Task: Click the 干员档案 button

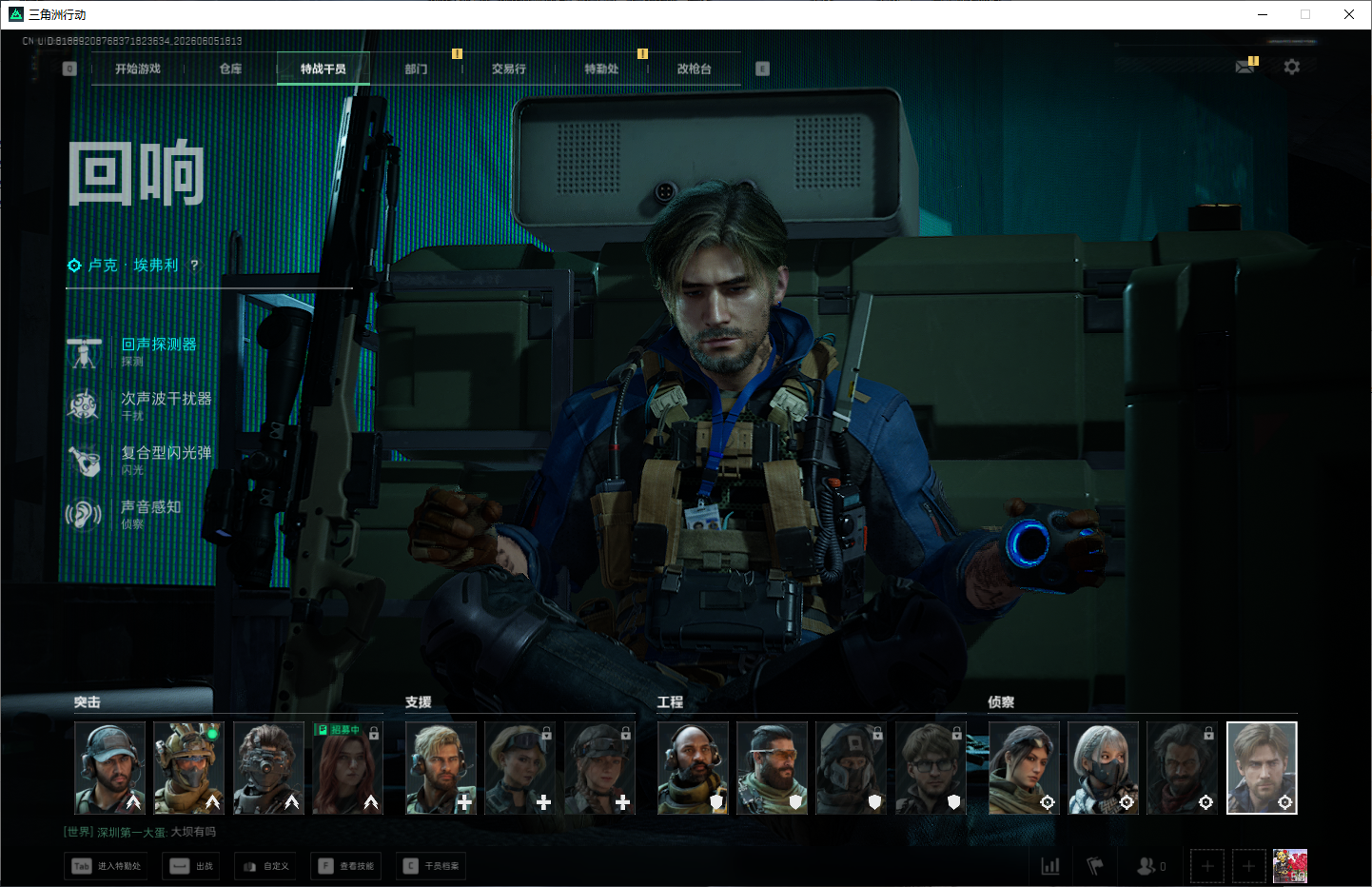Action: coord(431,866)
